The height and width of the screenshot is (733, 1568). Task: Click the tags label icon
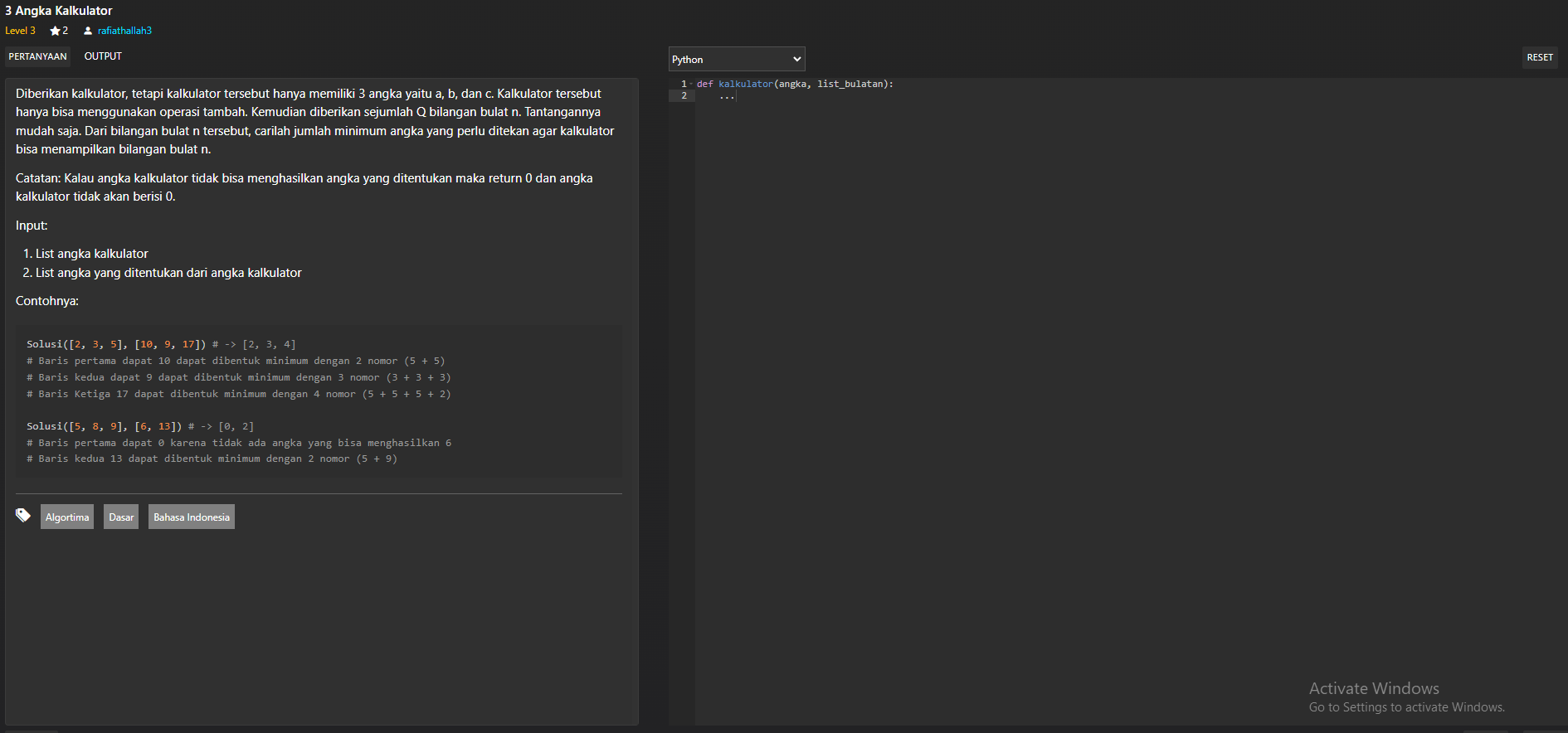point(23,516)
